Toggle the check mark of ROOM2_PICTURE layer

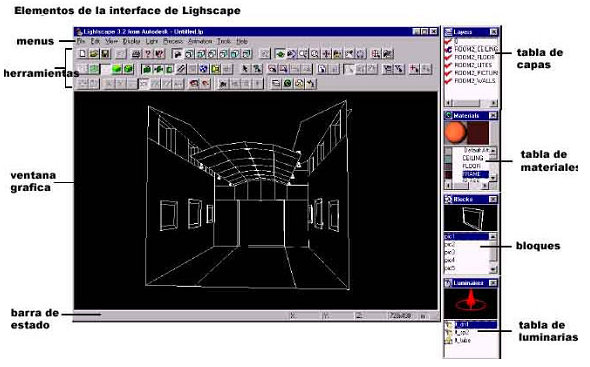point(448,73)
